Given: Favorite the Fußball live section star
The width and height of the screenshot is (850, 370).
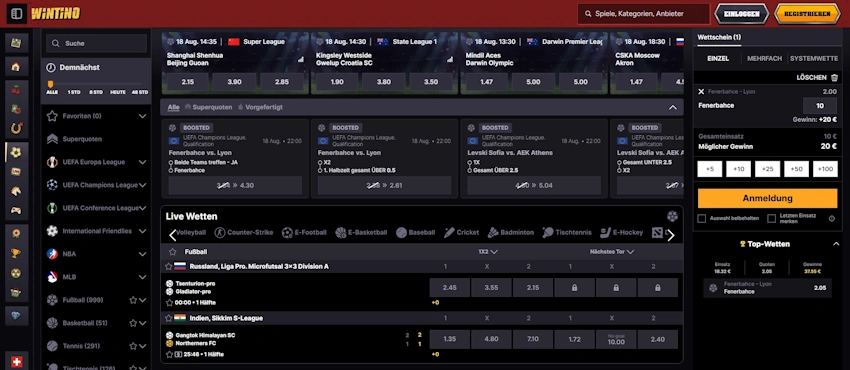Looking at the screenshot, I should (172, 252).
